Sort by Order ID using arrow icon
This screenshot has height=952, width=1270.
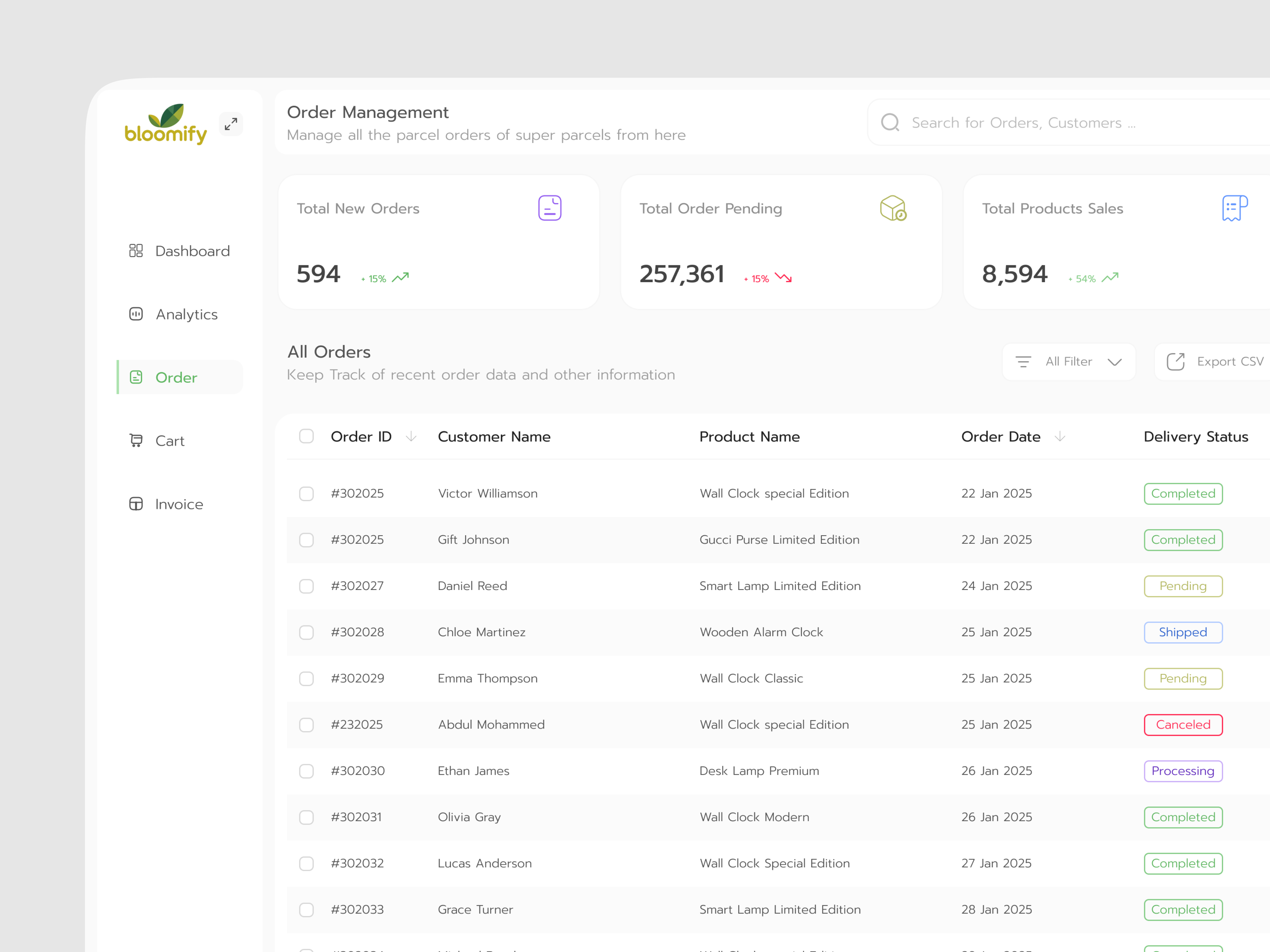point(411,437)
